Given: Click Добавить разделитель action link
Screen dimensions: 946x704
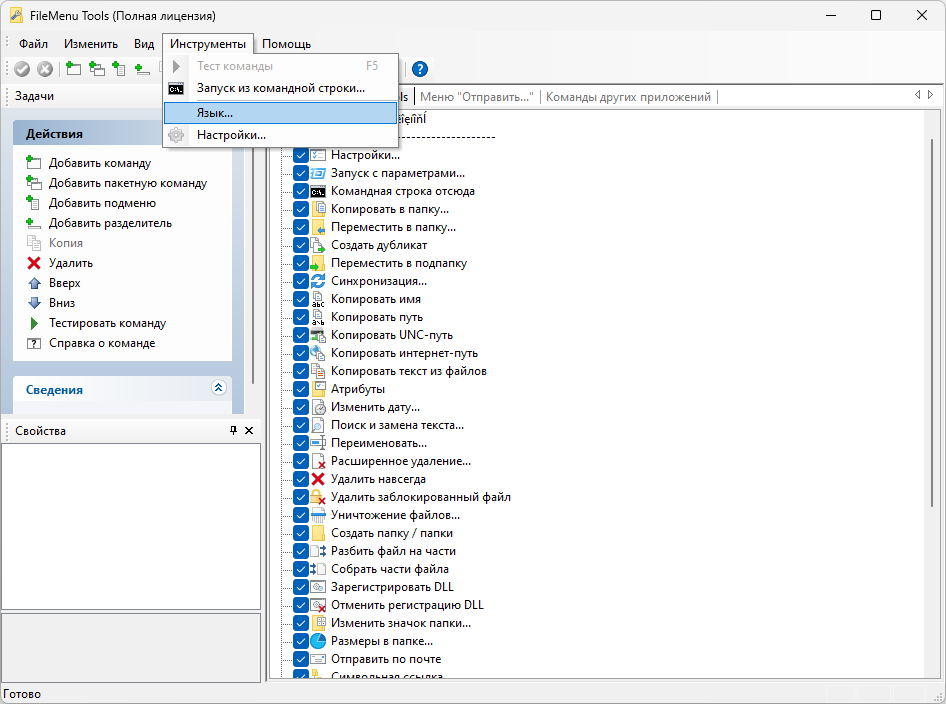Looking at the screenshot, I should [x=110, y=223].
